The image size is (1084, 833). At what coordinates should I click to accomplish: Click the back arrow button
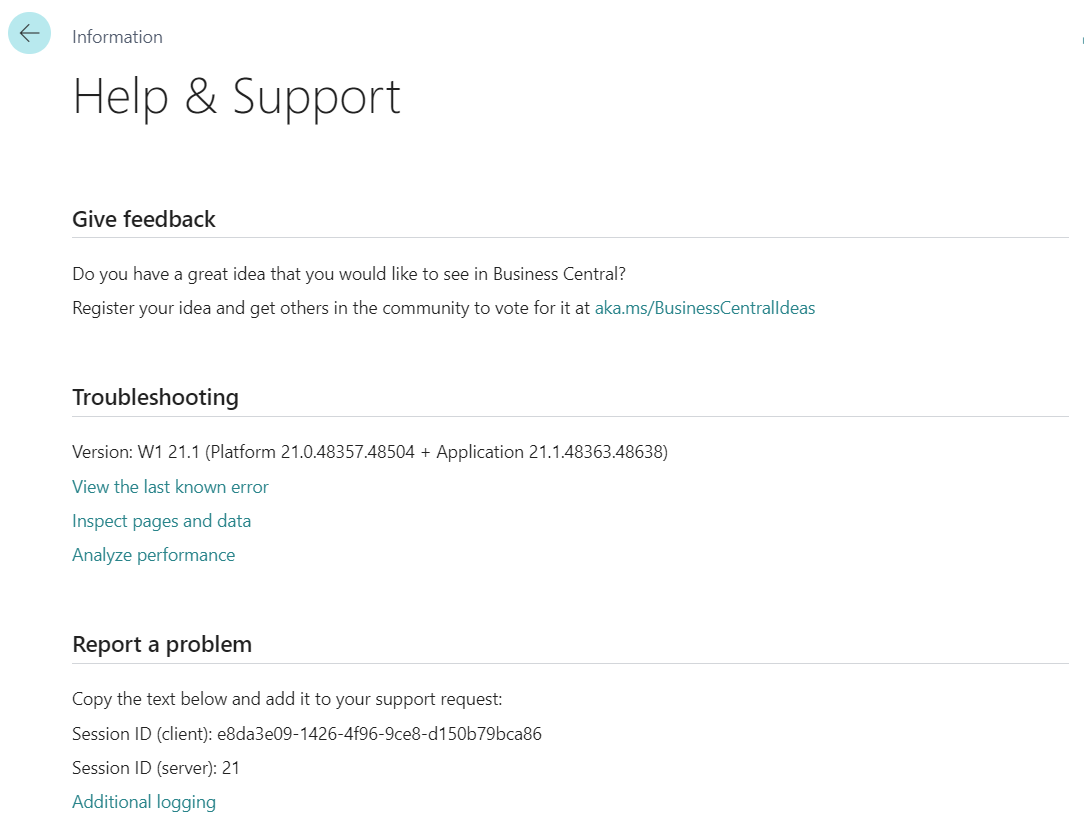tap(29, 33)
